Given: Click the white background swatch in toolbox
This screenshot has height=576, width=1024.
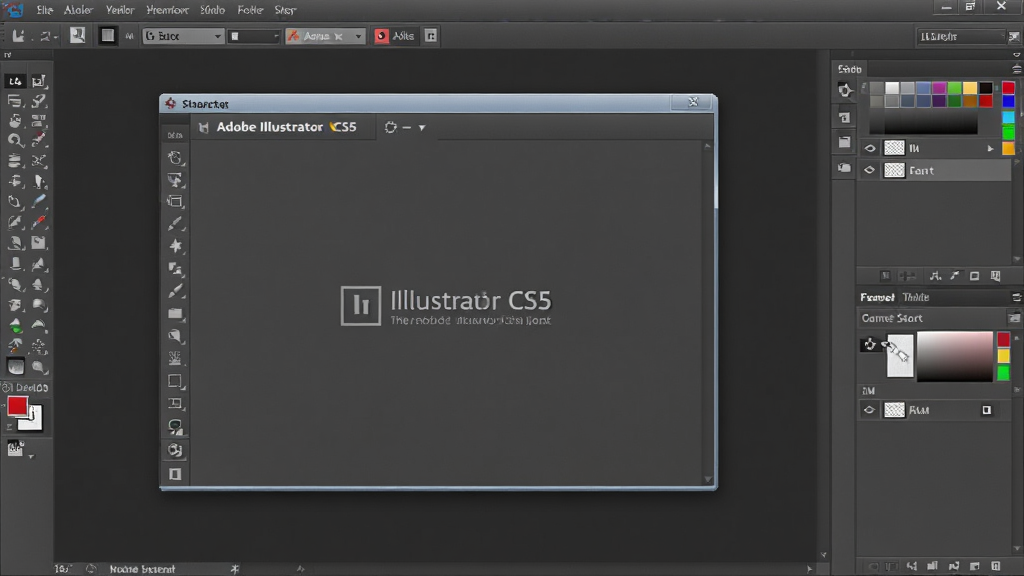Looking at the screenshot, I should [33, 423].
